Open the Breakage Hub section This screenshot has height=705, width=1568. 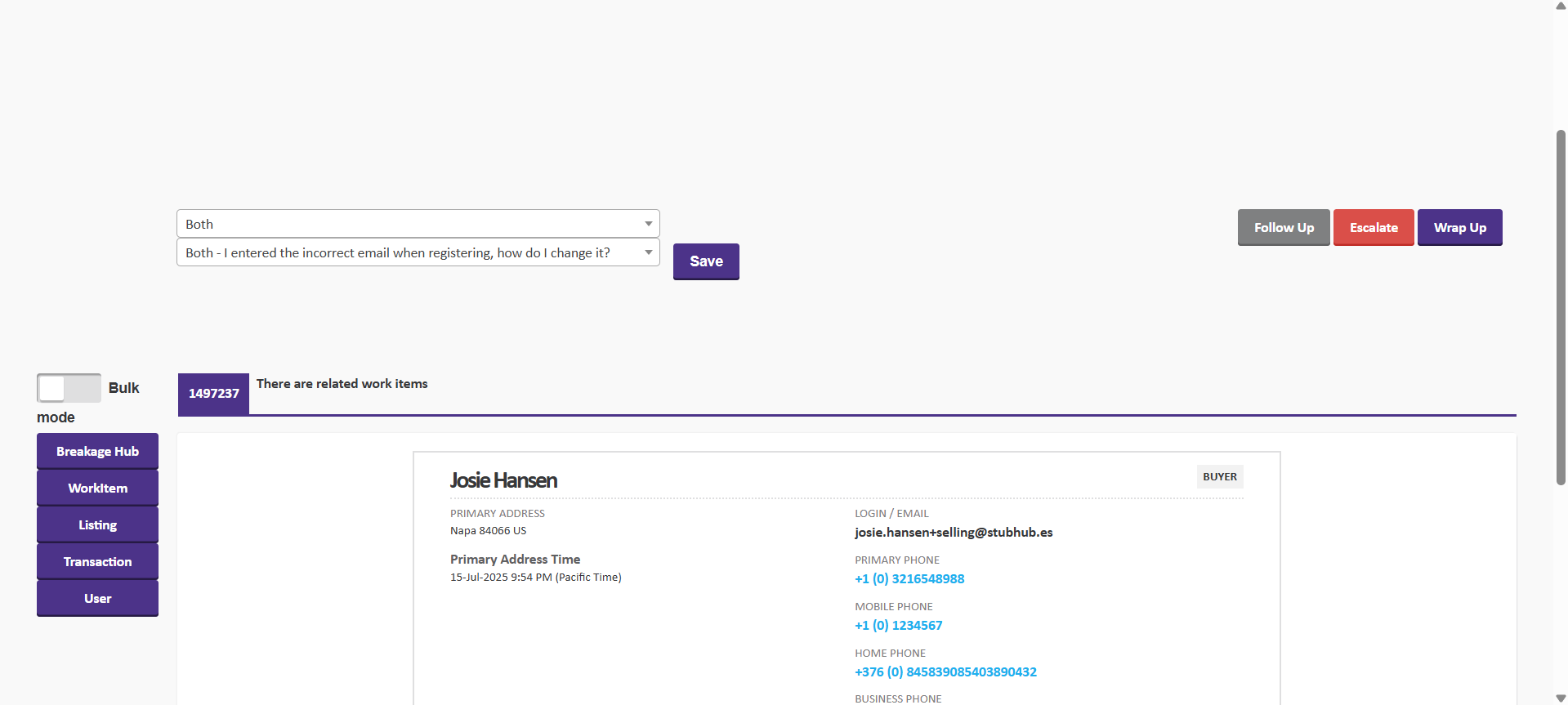[97, 452]
